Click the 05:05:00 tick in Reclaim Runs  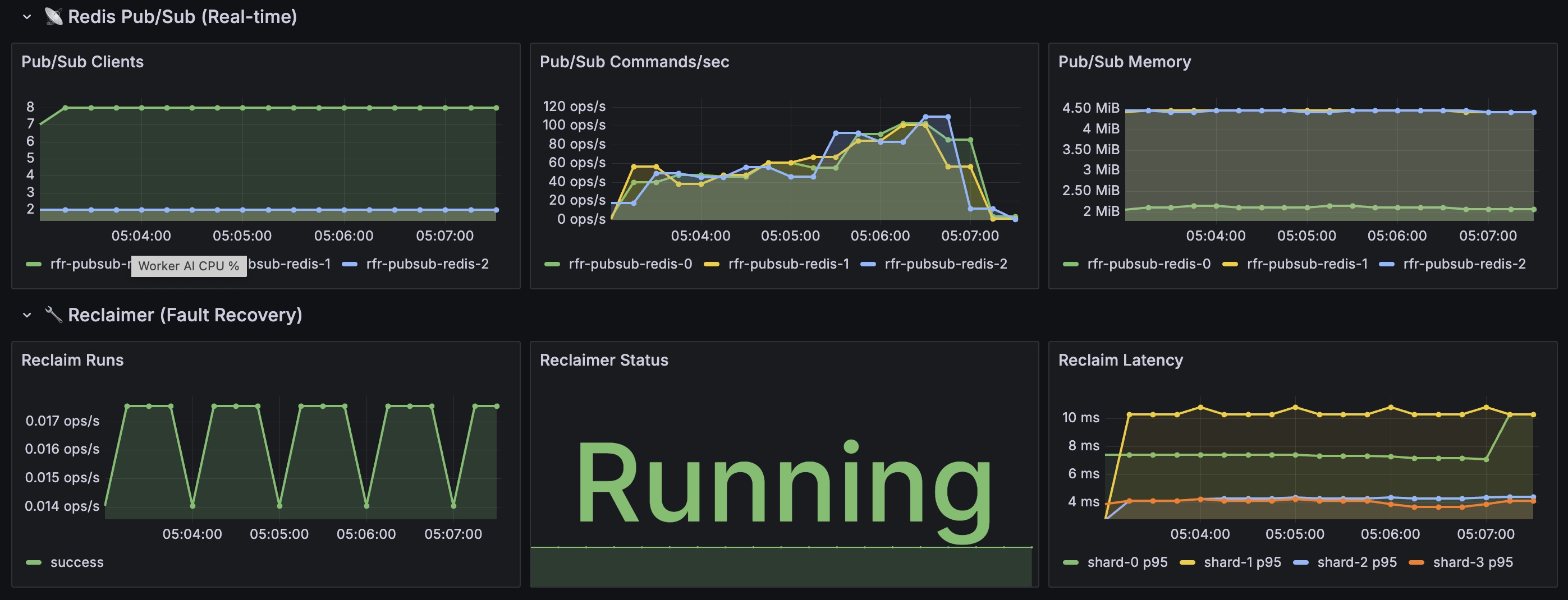coord(279,534)
